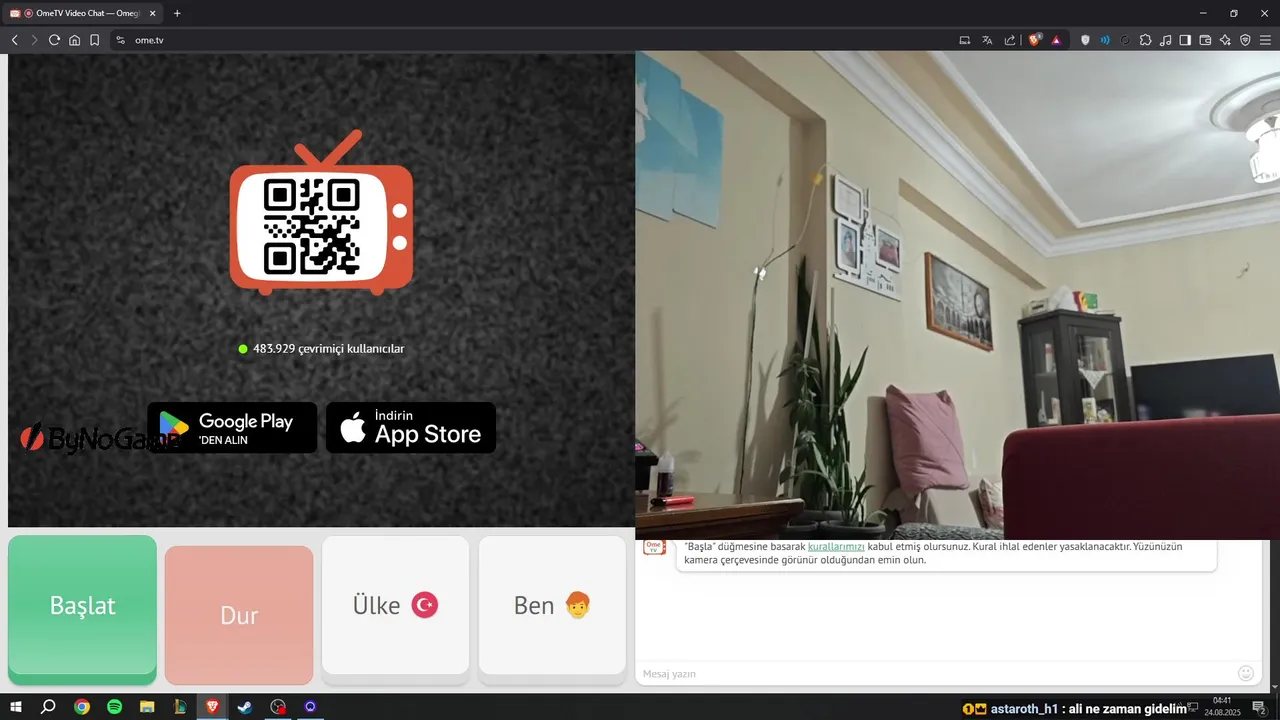Click the taskbar clock showing 04:41
Image resolution: width=1280 pixels, height=720 pixels.
coord(1222,707)
